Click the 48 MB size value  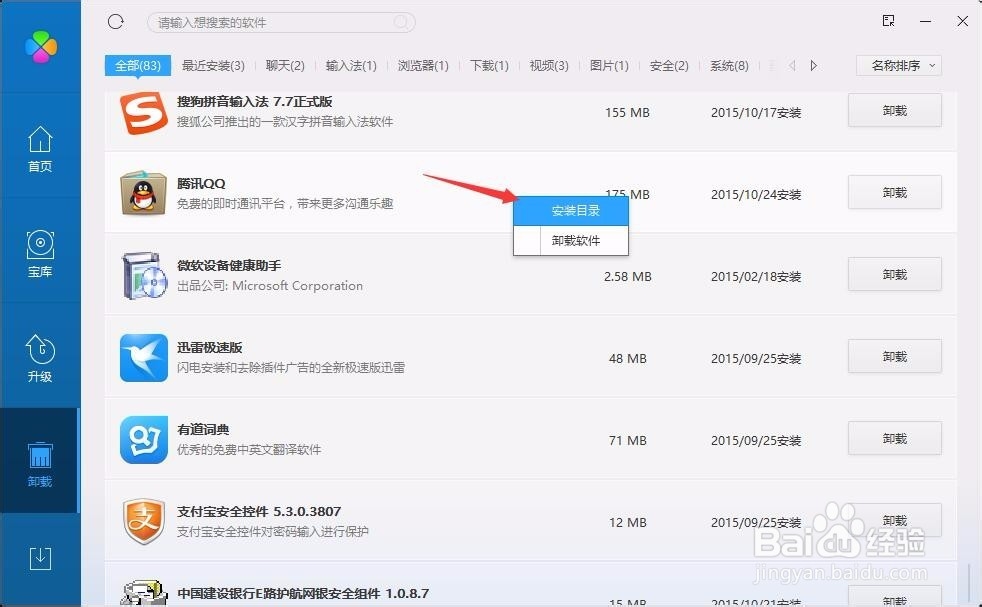[628, 359]
